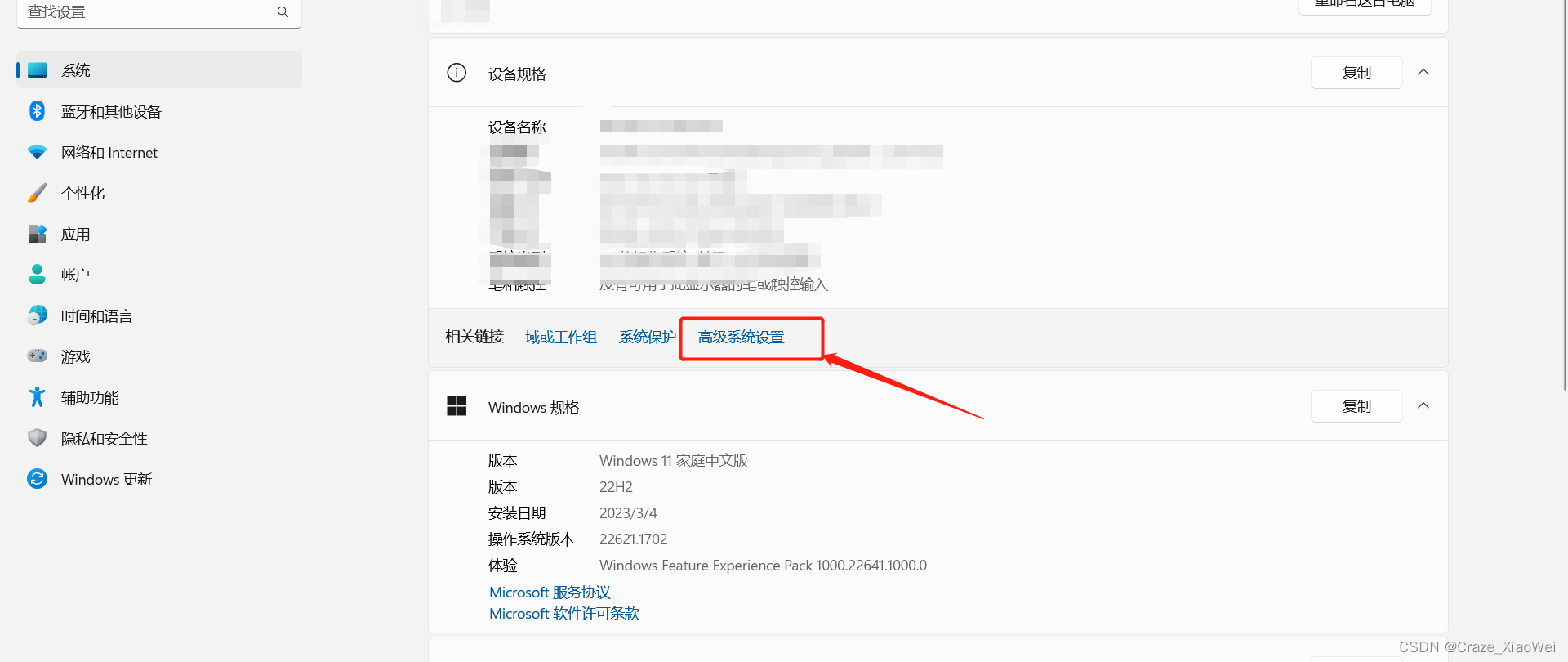Click the Accounts person icon
Image resolution: width=1568 pixels, height=662 pixels.
37,275
